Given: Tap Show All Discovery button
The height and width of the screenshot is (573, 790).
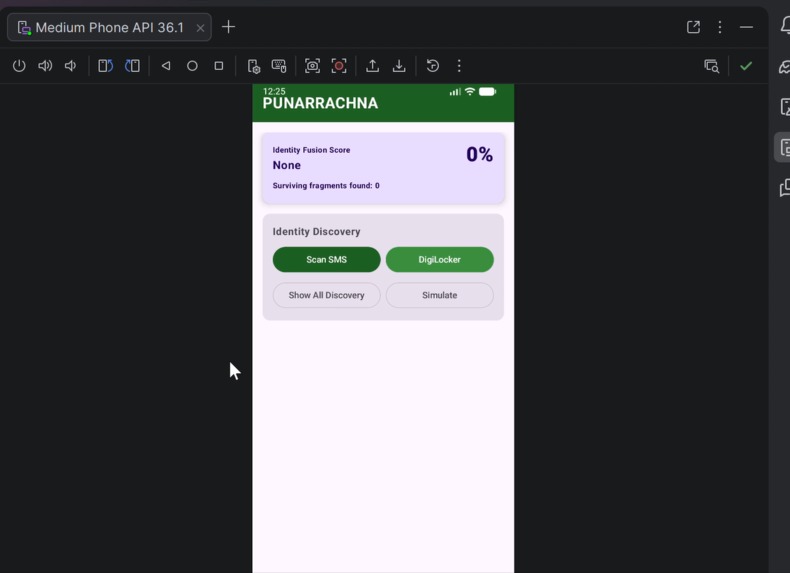Looking at the screenshot, I should point(326,295).
